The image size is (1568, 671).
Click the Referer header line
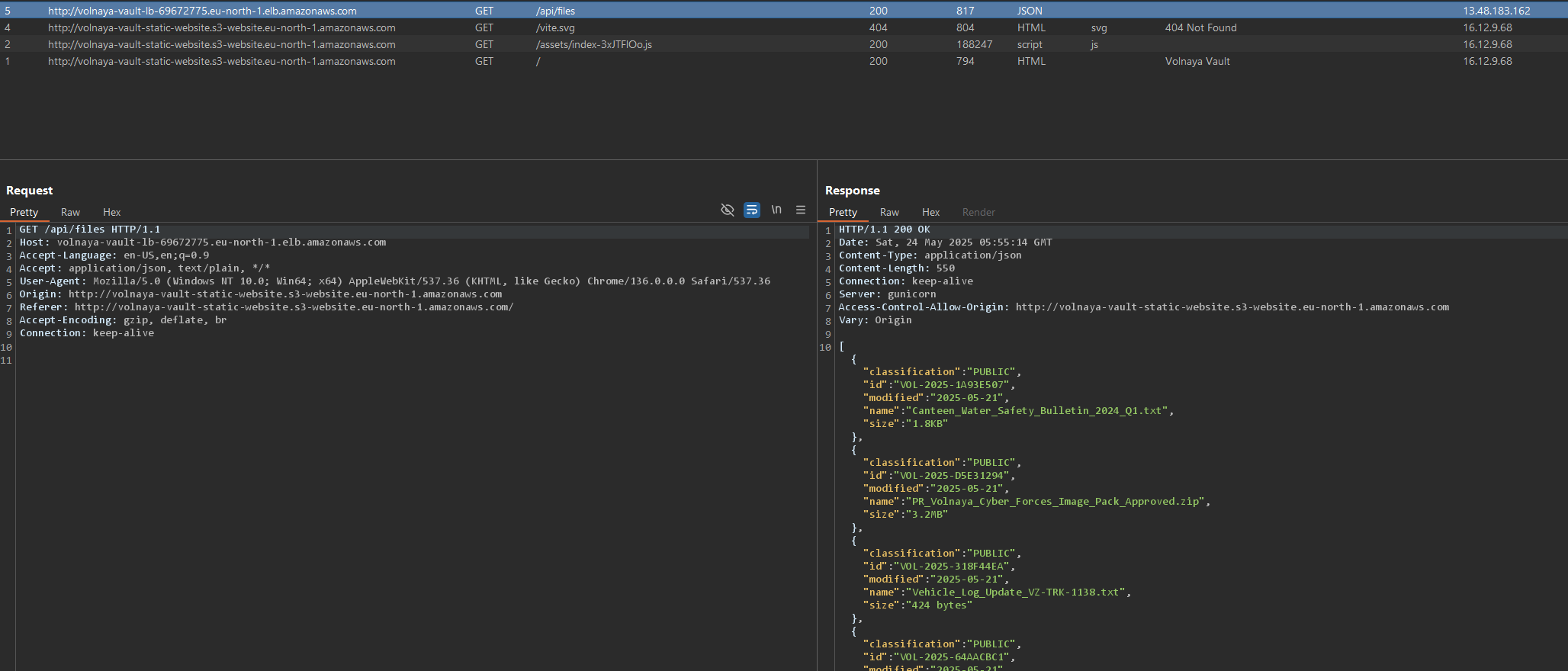click(x=267, y=307)
